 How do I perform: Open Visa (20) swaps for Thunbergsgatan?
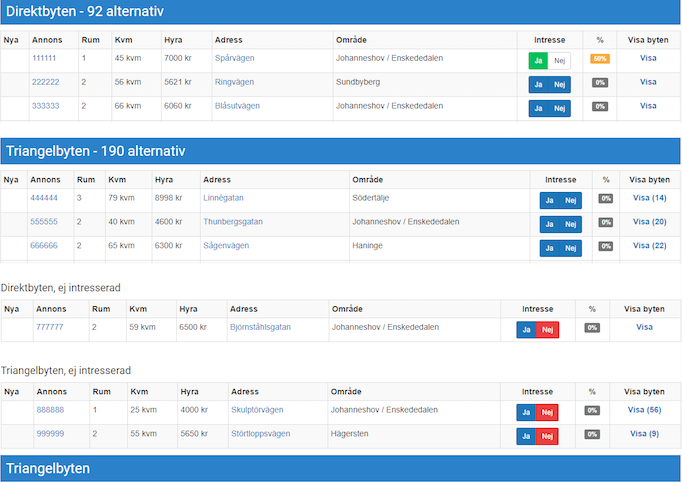click(x=649, y=221)
